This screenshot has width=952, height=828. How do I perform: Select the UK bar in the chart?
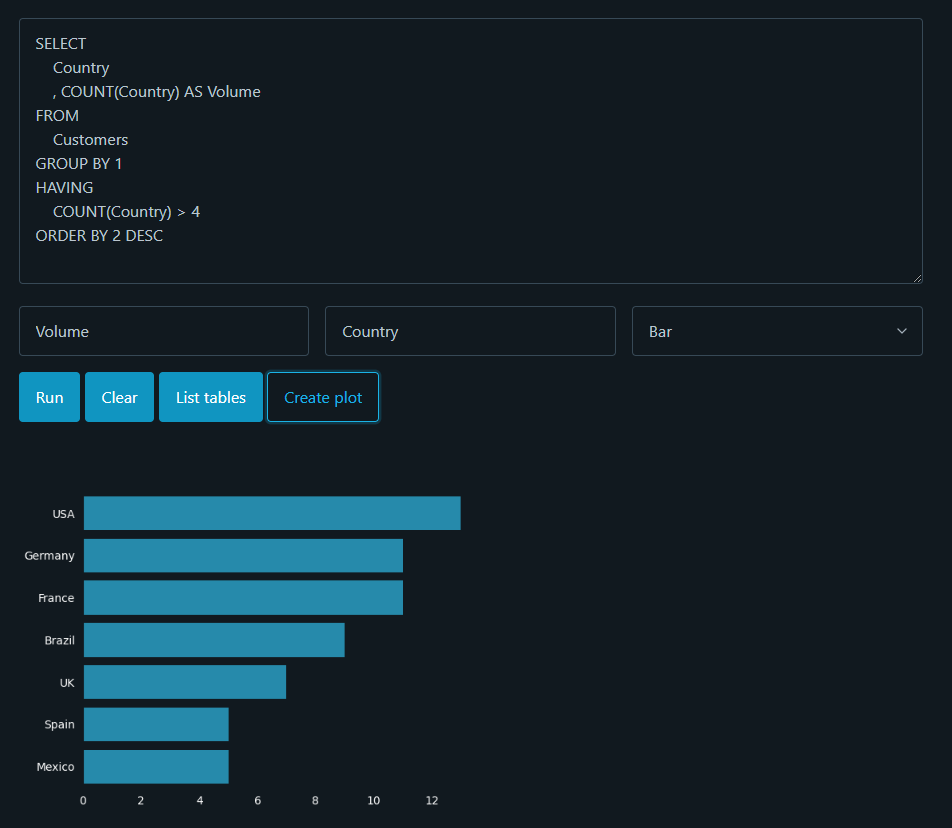click(x=185, y=682)
